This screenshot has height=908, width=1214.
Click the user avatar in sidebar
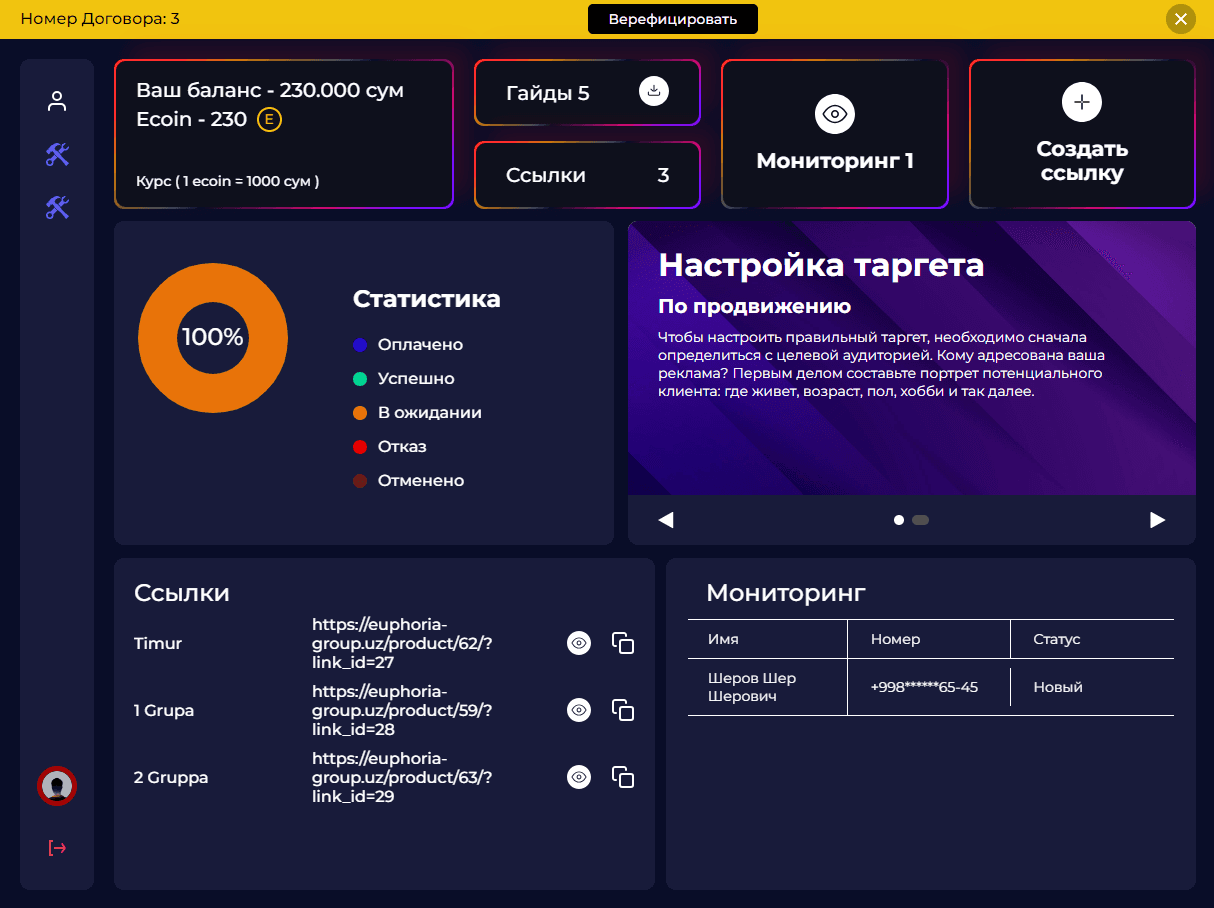(x=57, y=786)
